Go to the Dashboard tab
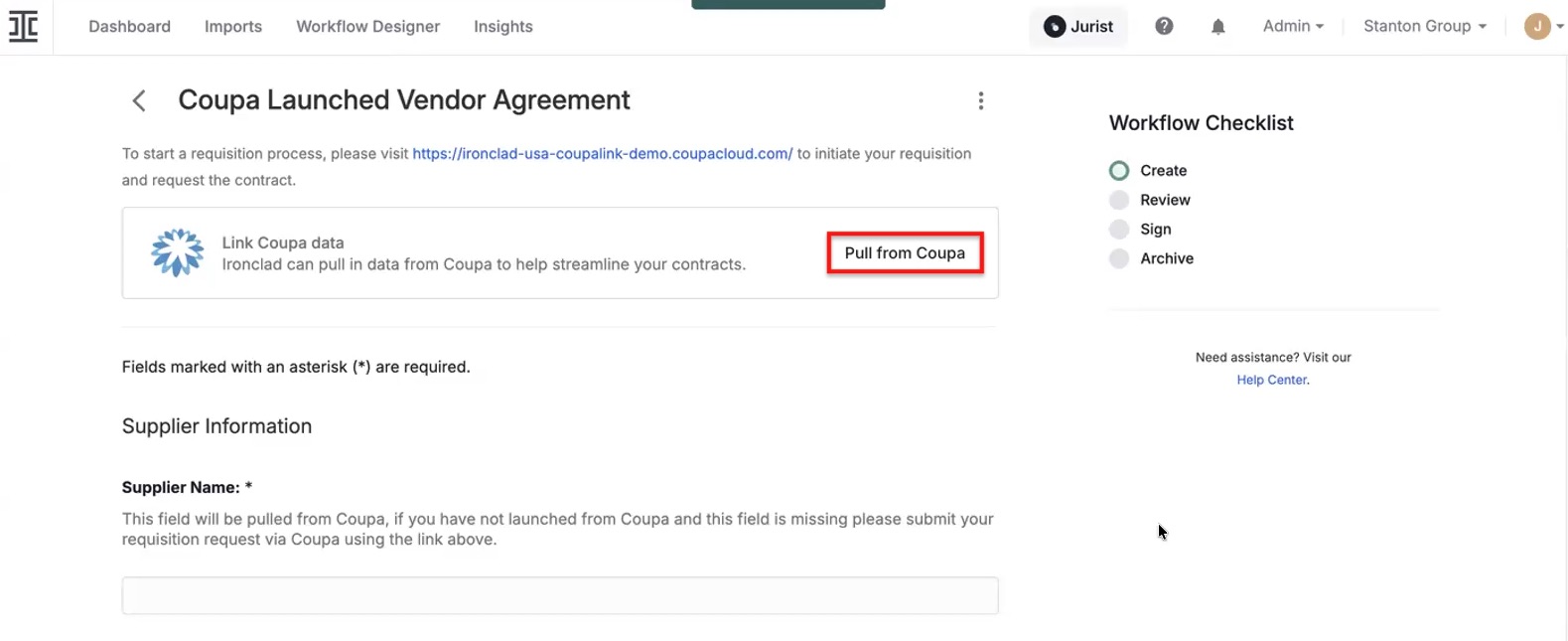The height and width of the screenshot is (641, 1568). pyautogui.click(x=129, y=27)
